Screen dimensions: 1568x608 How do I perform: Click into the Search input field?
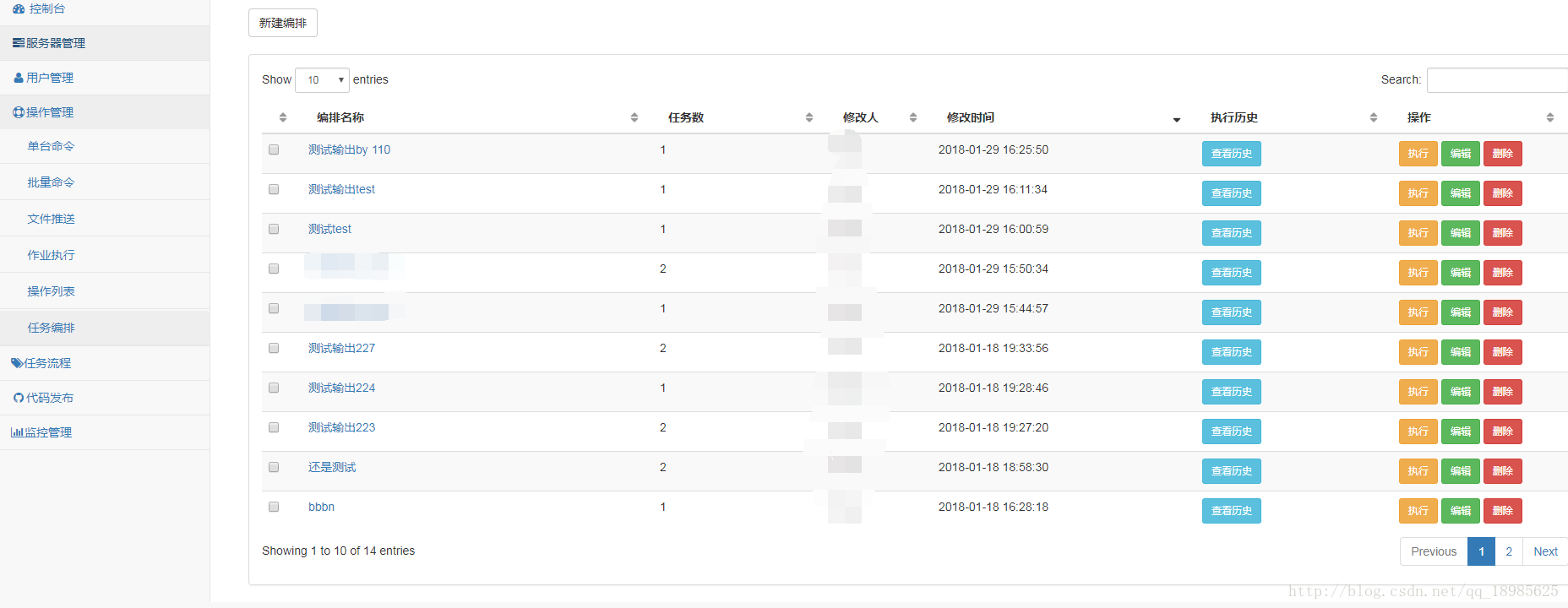pyautogui.click(x=1496, y=80)
